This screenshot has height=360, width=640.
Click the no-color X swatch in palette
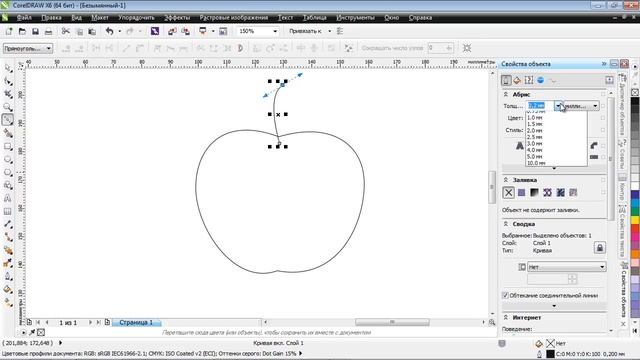[635, 93]
